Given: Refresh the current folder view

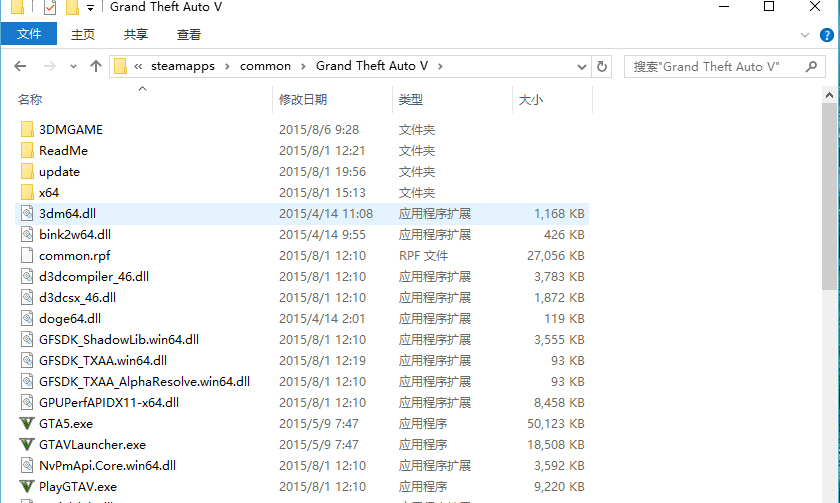Looking at the screenshot, I should [602, 66].
